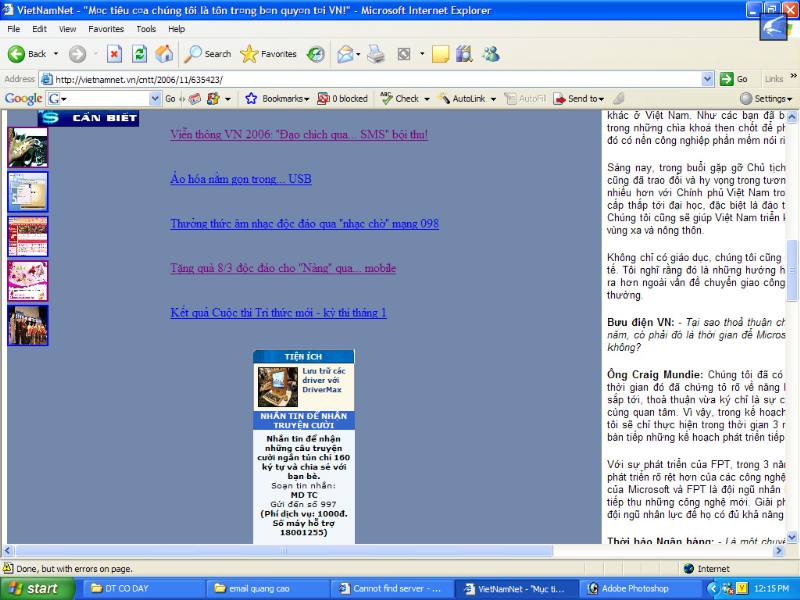The height and width of the screenshot is (600, 800).
Task: Open the Search pane in the toolbar
Action: pyautogui.click(x=208, y=54)
